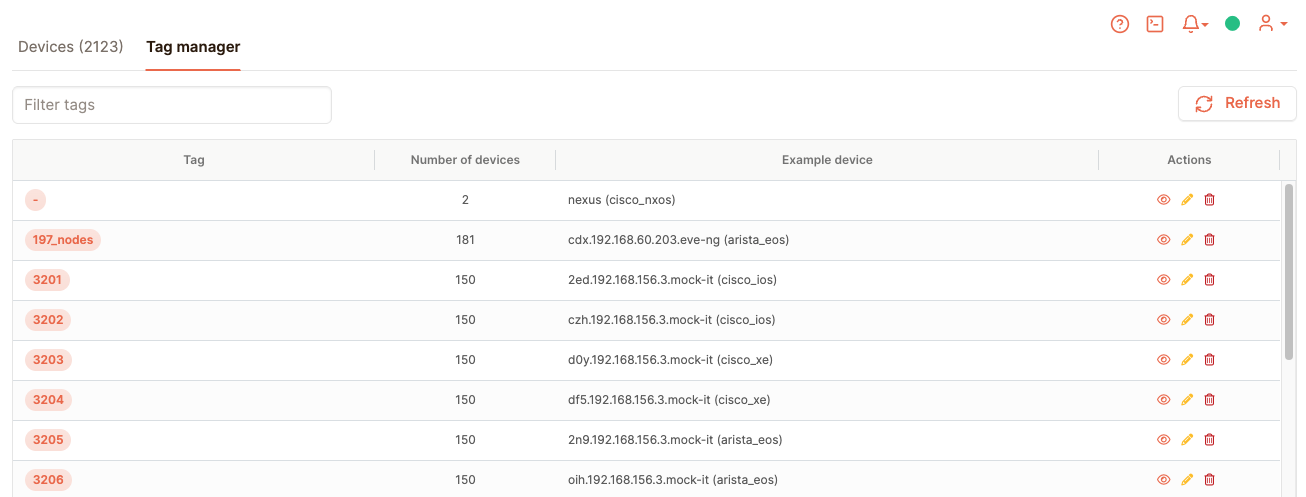1306x497 pixels.
Task: Delete the 3201 tag using trash icon
Action: (x=1209, y=280)
